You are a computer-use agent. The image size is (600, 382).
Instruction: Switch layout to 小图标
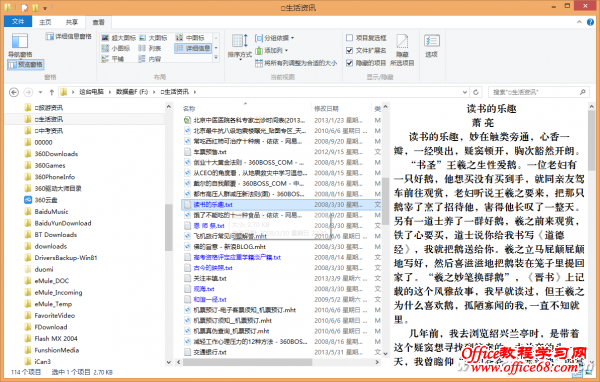[116, 48]
